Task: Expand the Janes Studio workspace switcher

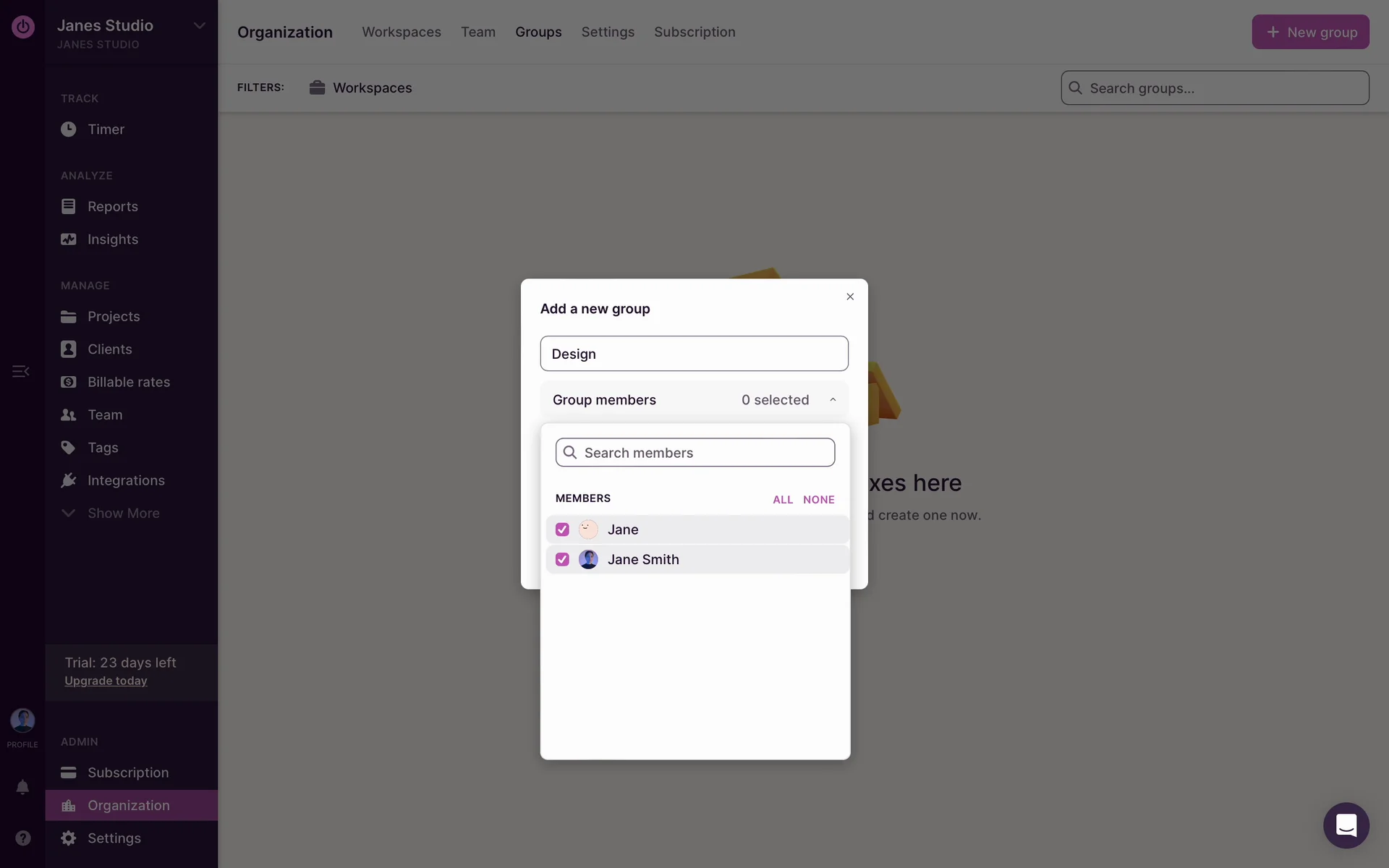Action: click(199, 26)
